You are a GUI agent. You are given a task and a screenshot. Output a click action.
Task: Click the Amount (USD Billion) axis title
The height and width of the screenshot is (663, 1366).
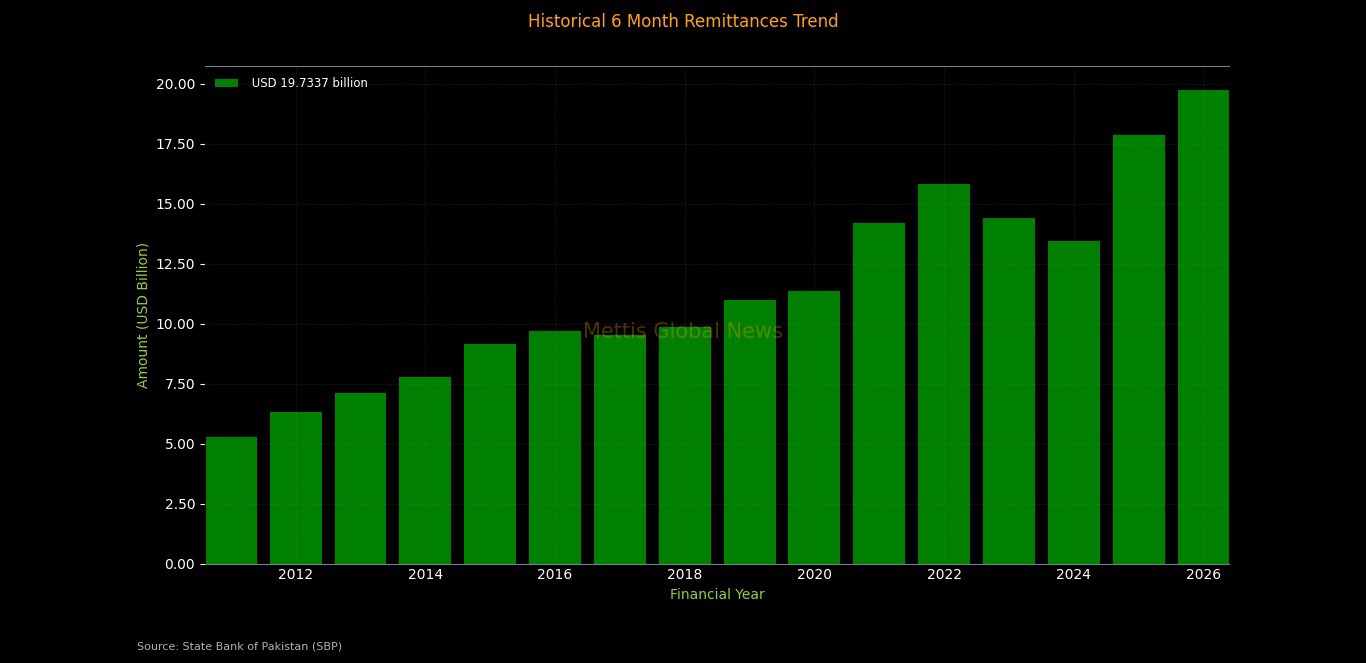coord(143,315)
